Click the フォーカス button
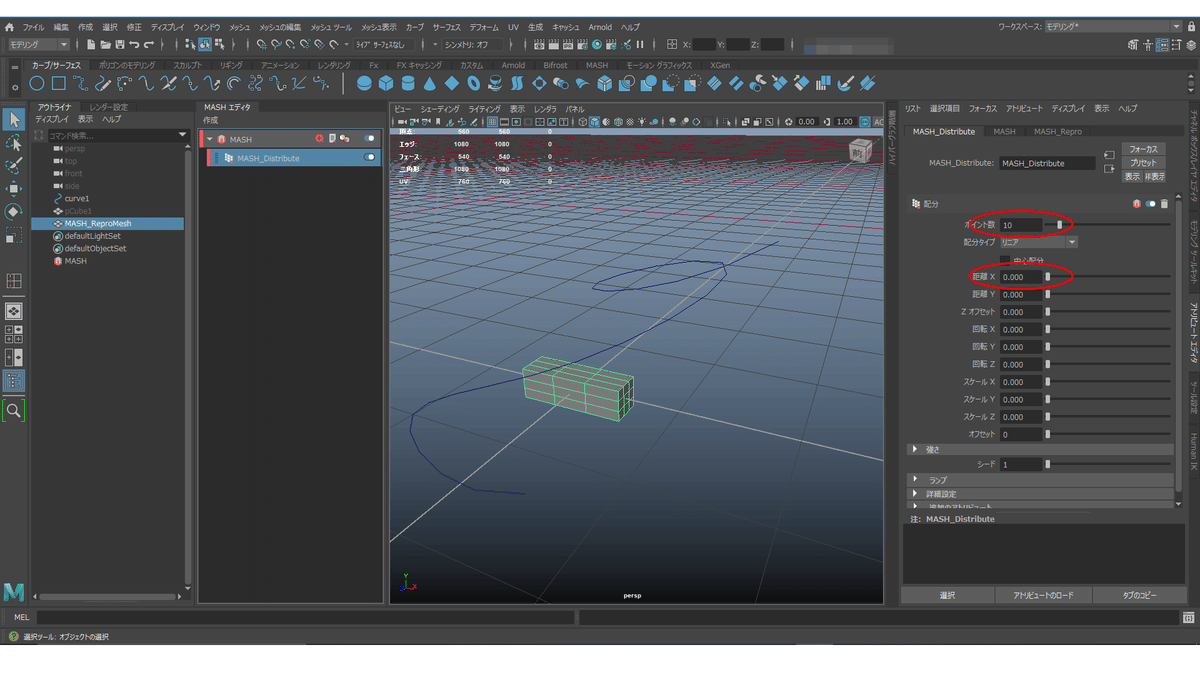This screenshot has width=1200, height=675. pos(1143,149)
